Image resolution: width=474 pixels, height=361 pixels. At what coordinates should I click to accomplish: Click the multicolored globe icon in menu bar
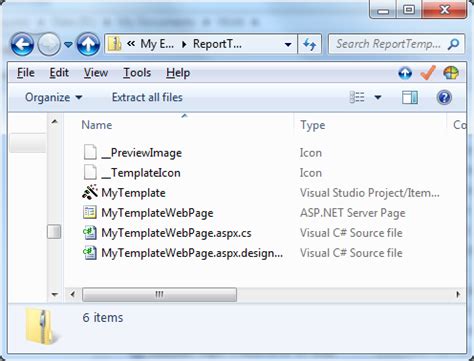click(451, 73)
